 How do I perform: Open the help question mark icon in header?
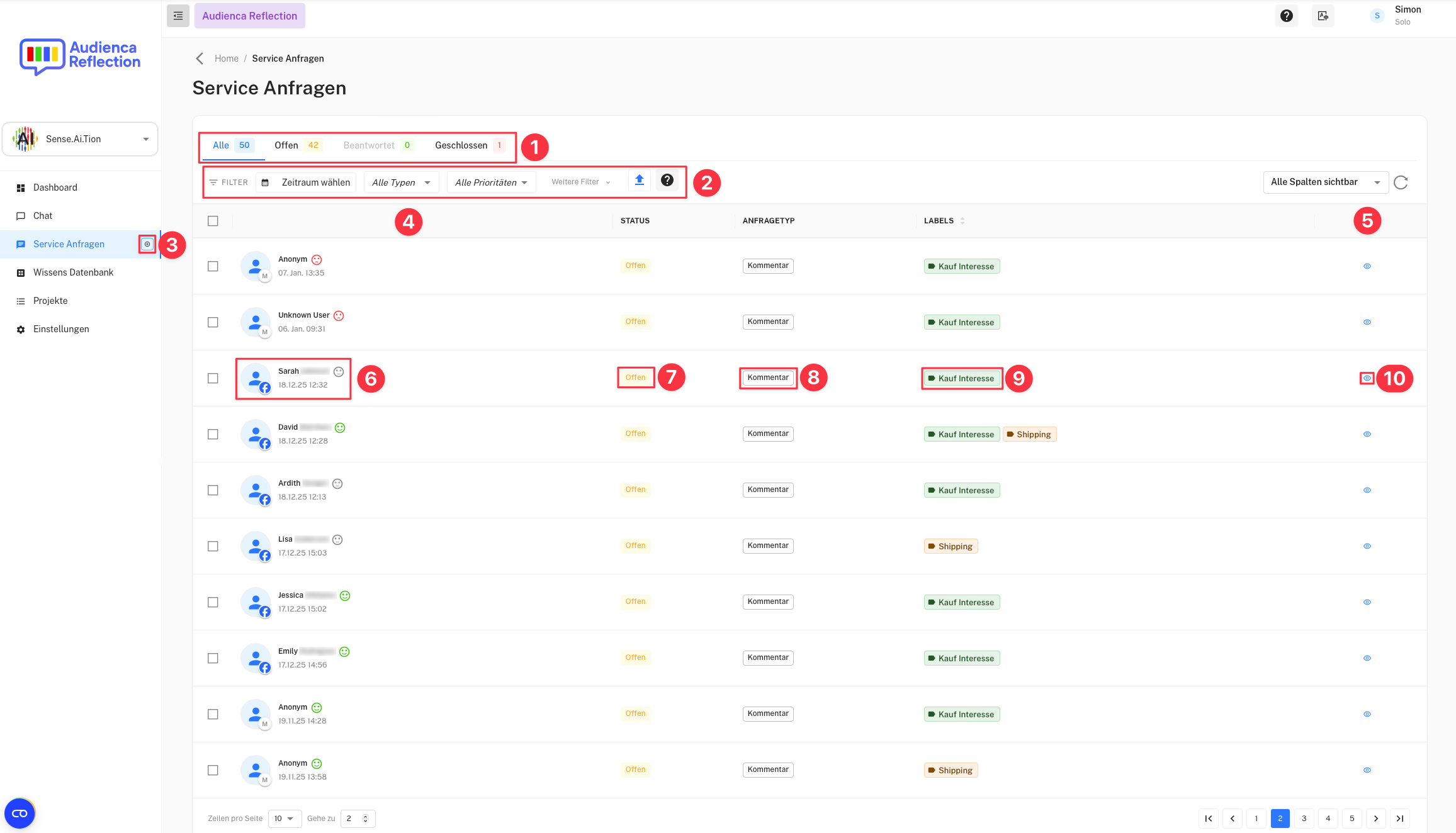click(x=1286, y=16)
